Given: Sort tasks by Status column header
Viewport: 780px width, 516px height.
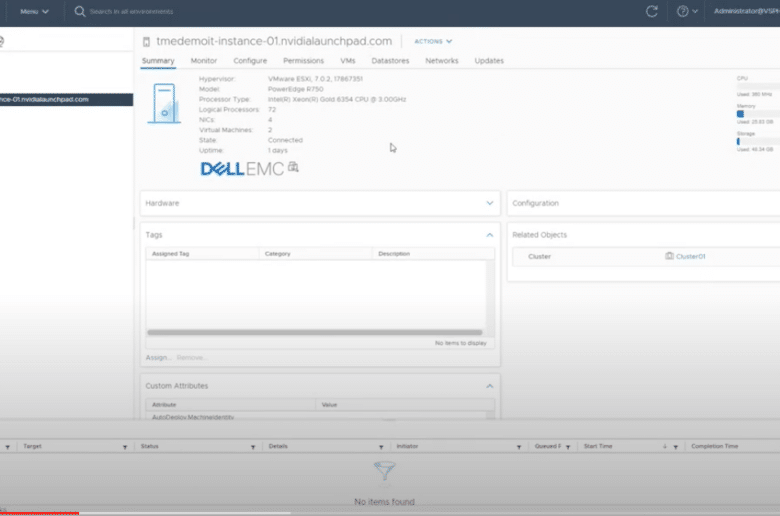Looking at the screenshot, I should [149, 446].
